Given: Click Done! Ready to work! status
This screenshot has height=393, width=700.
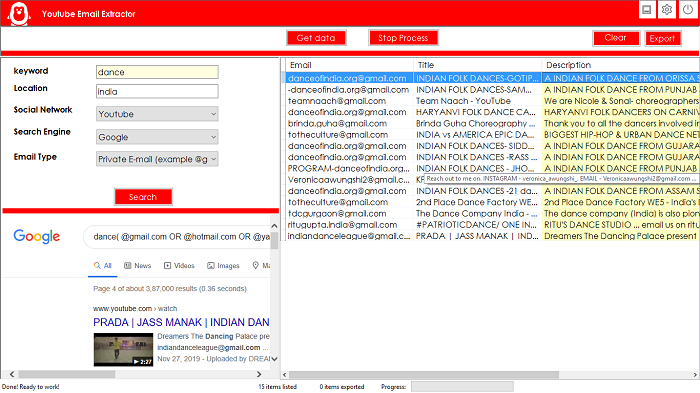Looking at the screenshot, I should [30, 387].
